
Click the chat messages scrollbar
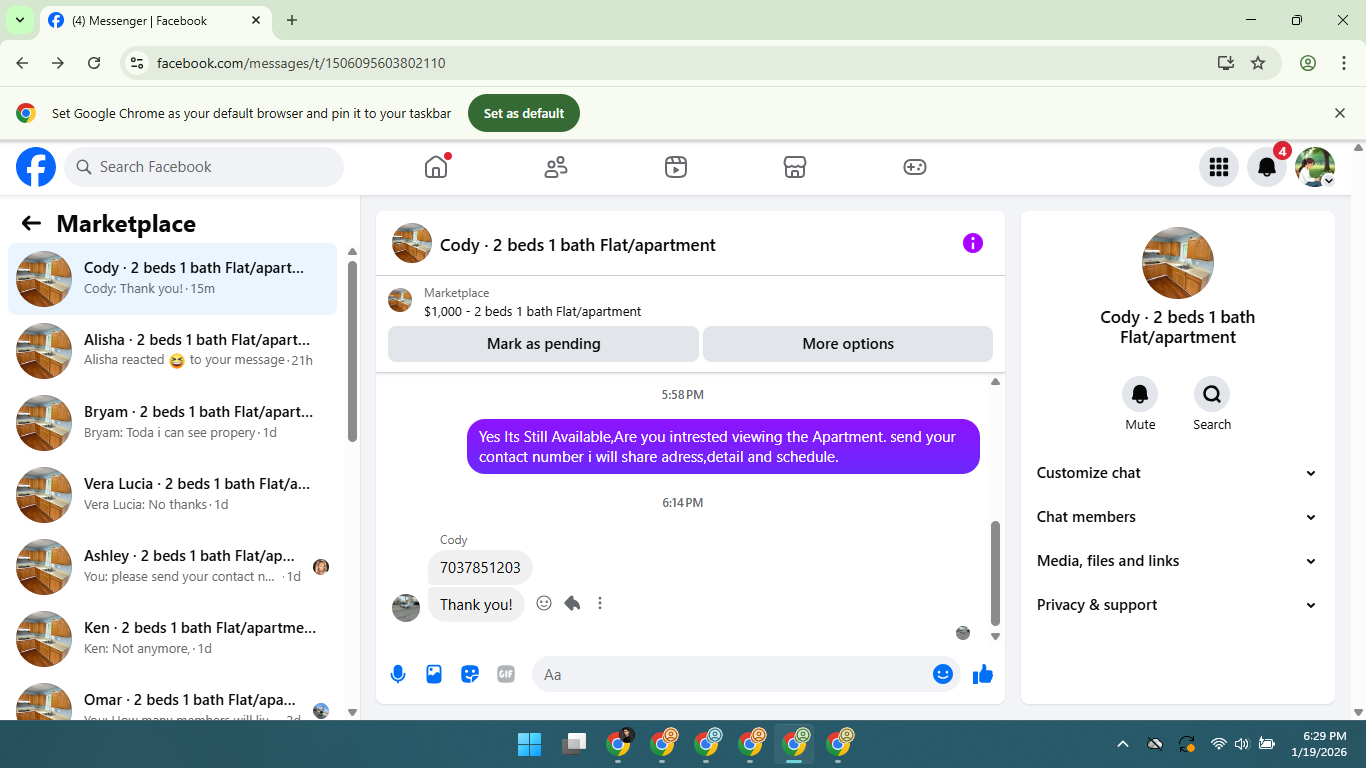[x=995, y=572]
